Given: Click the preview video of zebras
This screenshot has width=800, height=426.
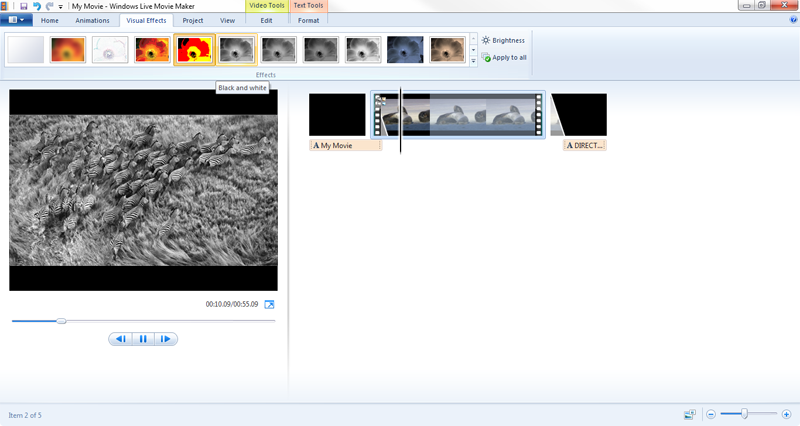Looking at the screenshot, I should coord(143,190).
